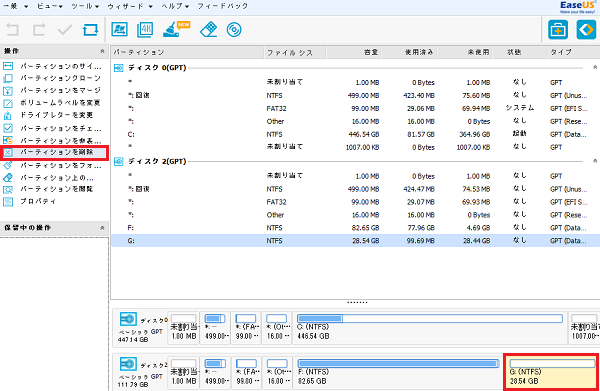Select the recovery row with 423.40 MB used

coord(356,95)
